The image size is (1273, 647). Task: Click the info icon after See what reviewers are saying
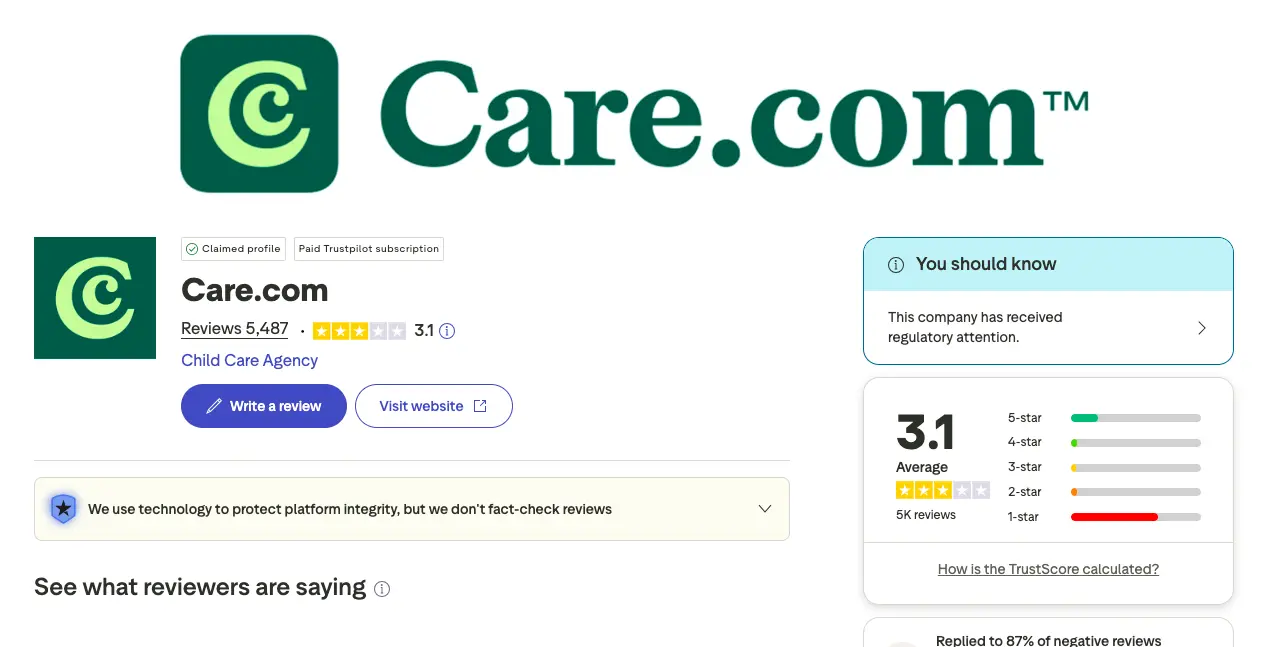tap(381, 589)
